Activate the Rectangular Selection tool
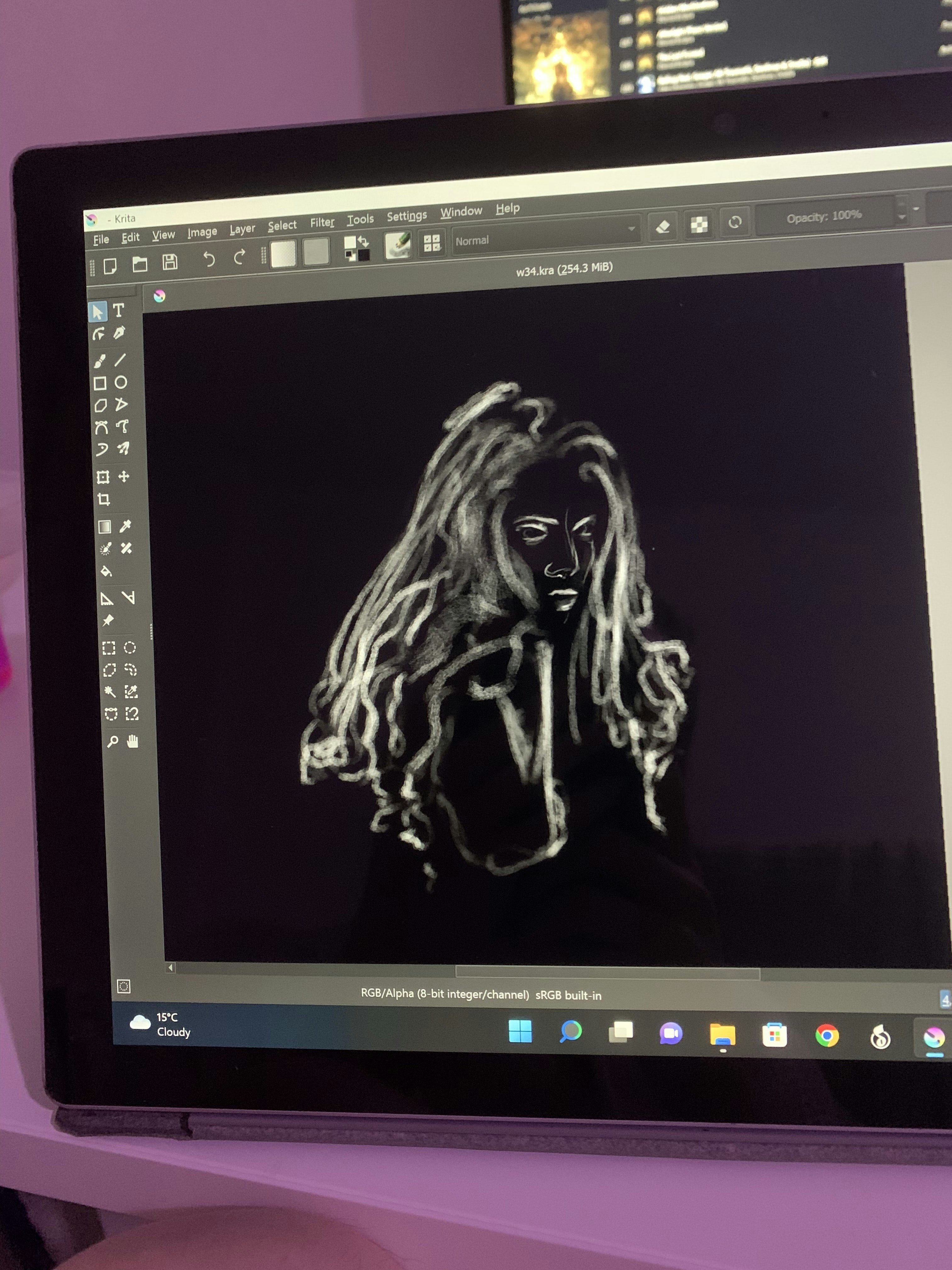This screenshot has height=1270, width=952. pyautogui.click(x=109, y=648)
